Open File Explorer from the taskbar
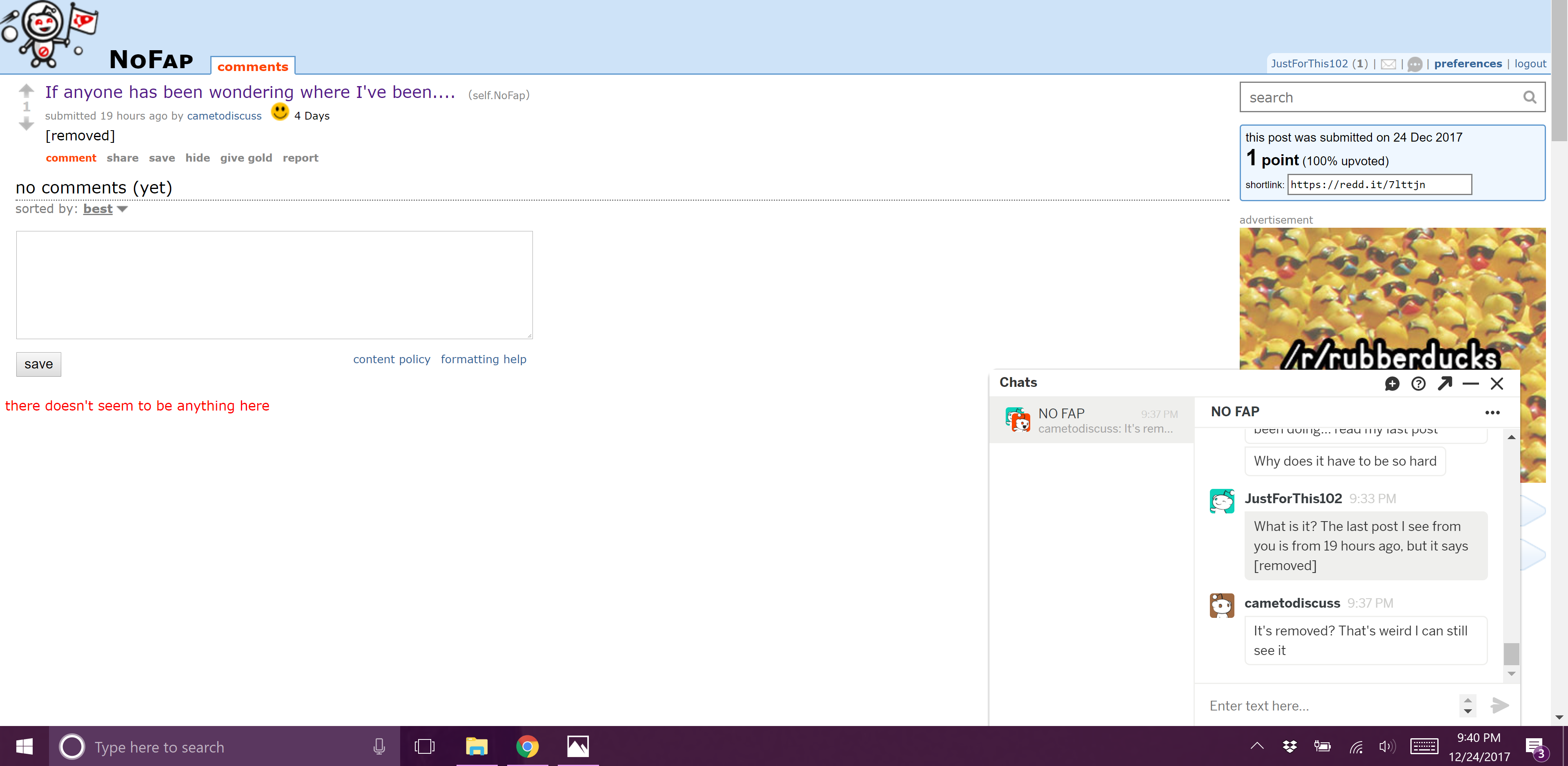This screenshot has width=1568, height=766. pos(477,746)
